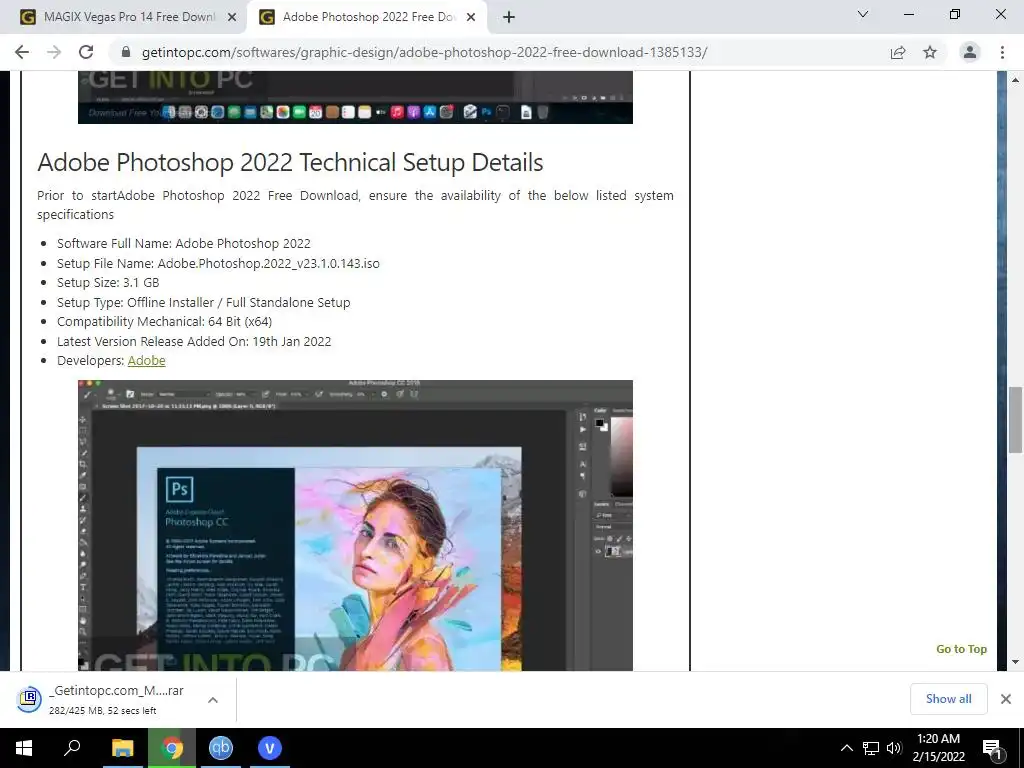
Task: Bookmark this page with the star icon
Action: [x=930, y=52]
